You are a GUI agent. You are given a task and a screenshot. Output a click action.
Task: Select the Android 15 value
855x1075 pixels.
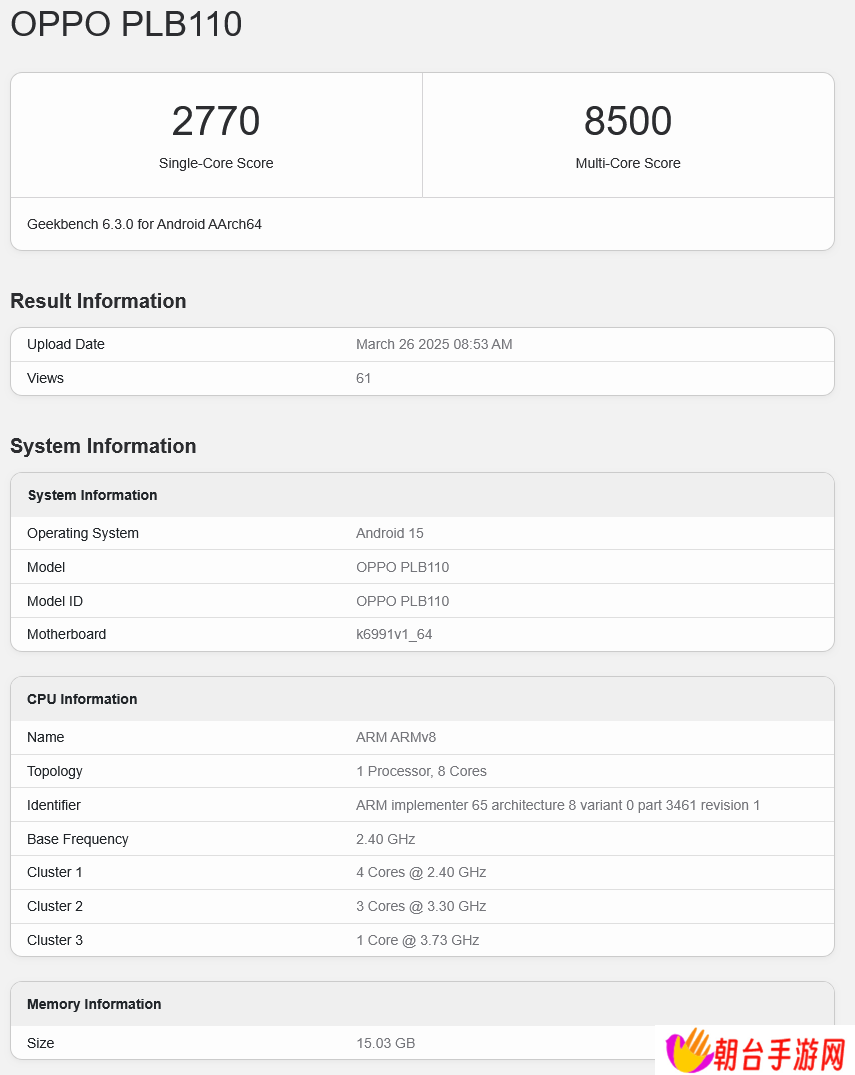pyautogui.click(x=389, y=533)
